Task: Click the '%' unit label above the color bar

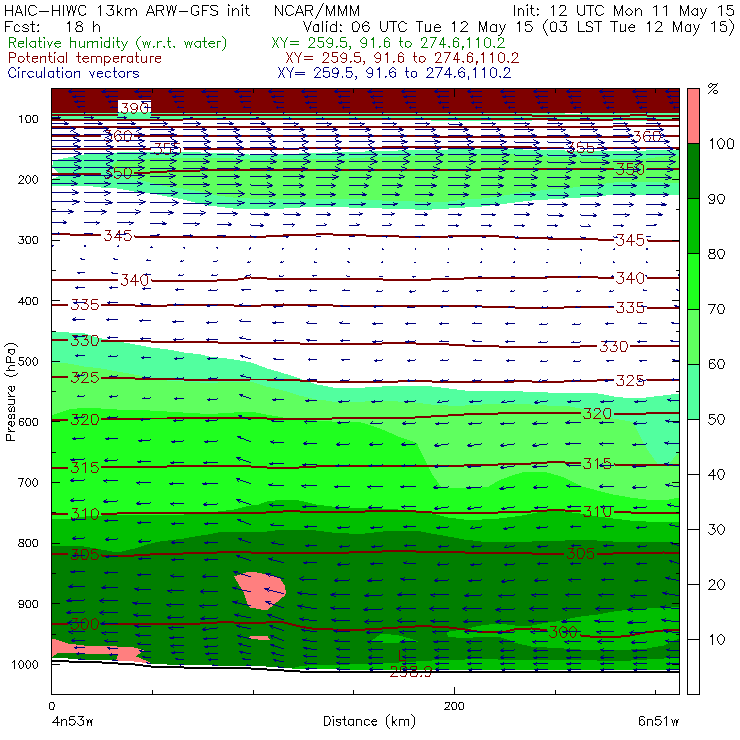Action: pos(713,89)
